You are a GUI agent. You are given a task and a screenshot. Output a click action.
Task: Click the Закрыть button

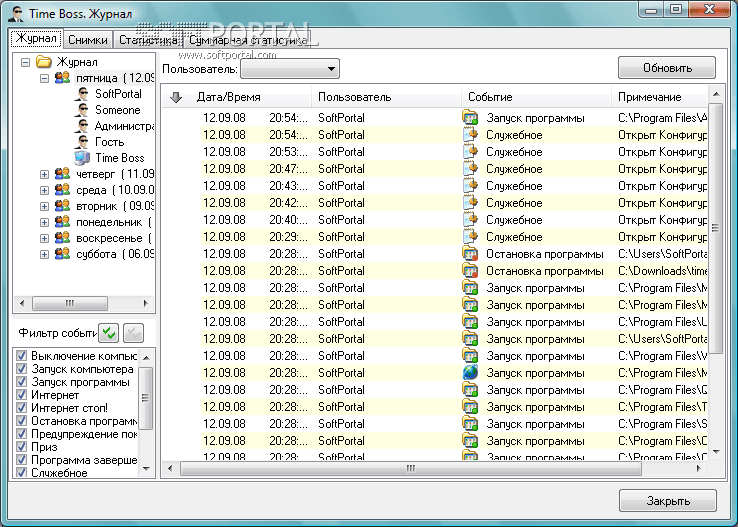click(x=668, y=501)
